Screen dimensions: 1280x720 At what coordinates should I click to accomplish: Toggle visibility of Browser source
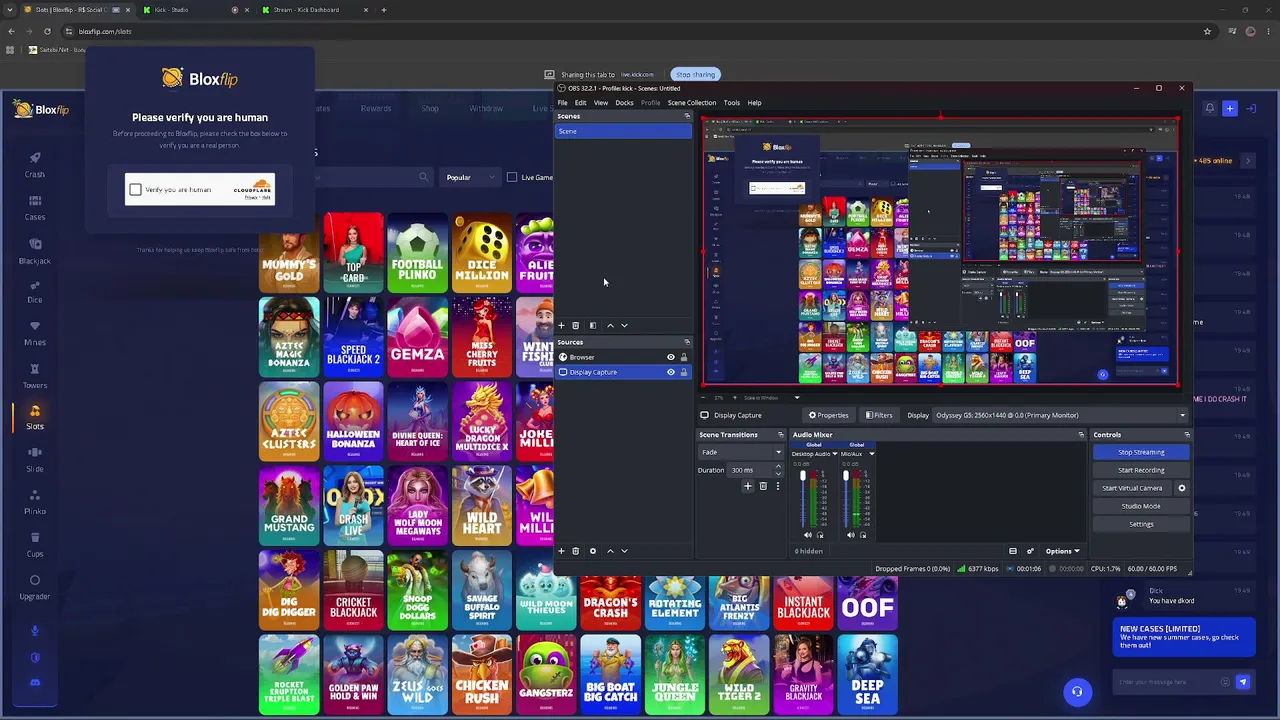coord(671,357)
